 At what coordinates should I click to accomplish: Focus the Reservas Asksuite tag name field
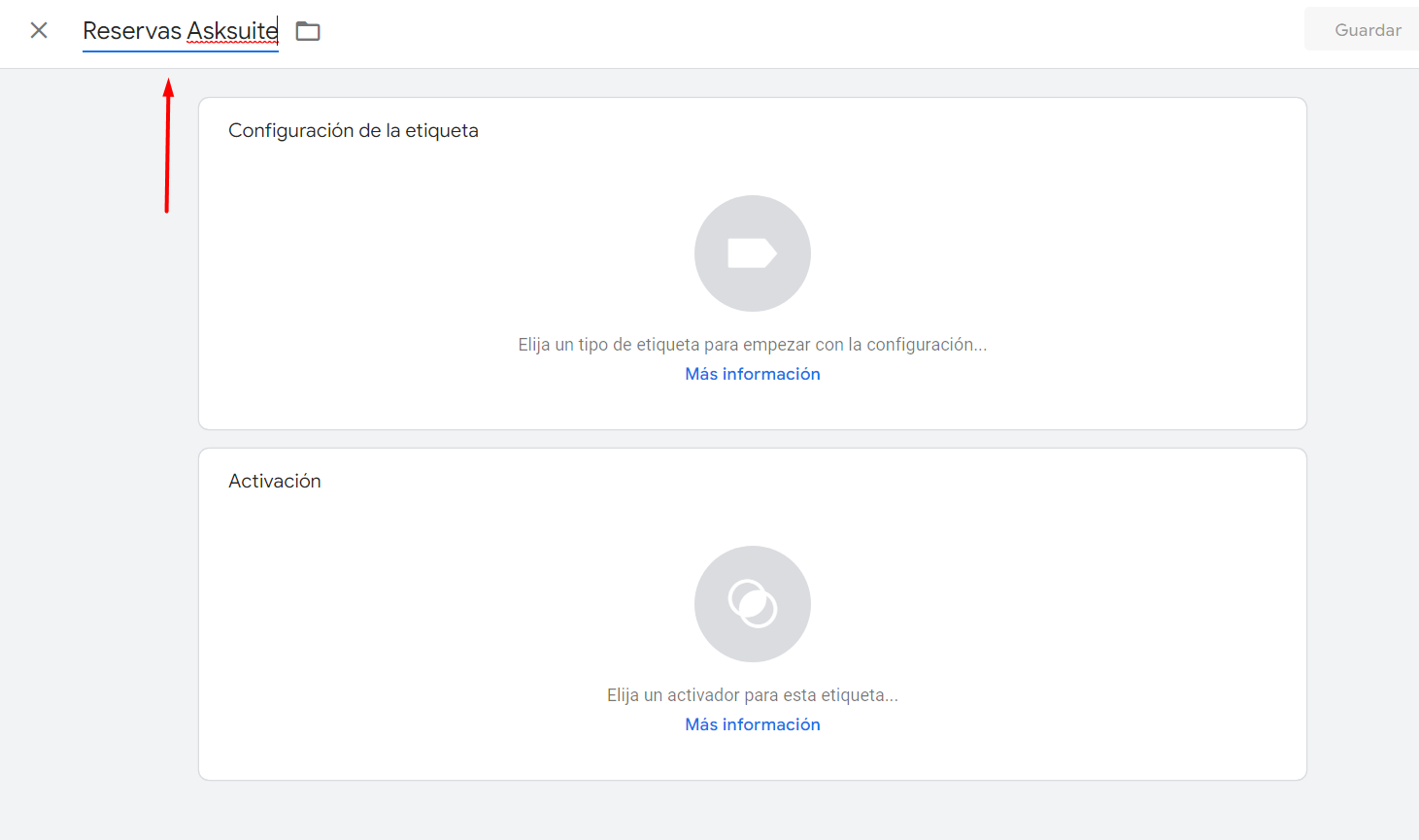(x=181, y=31)
